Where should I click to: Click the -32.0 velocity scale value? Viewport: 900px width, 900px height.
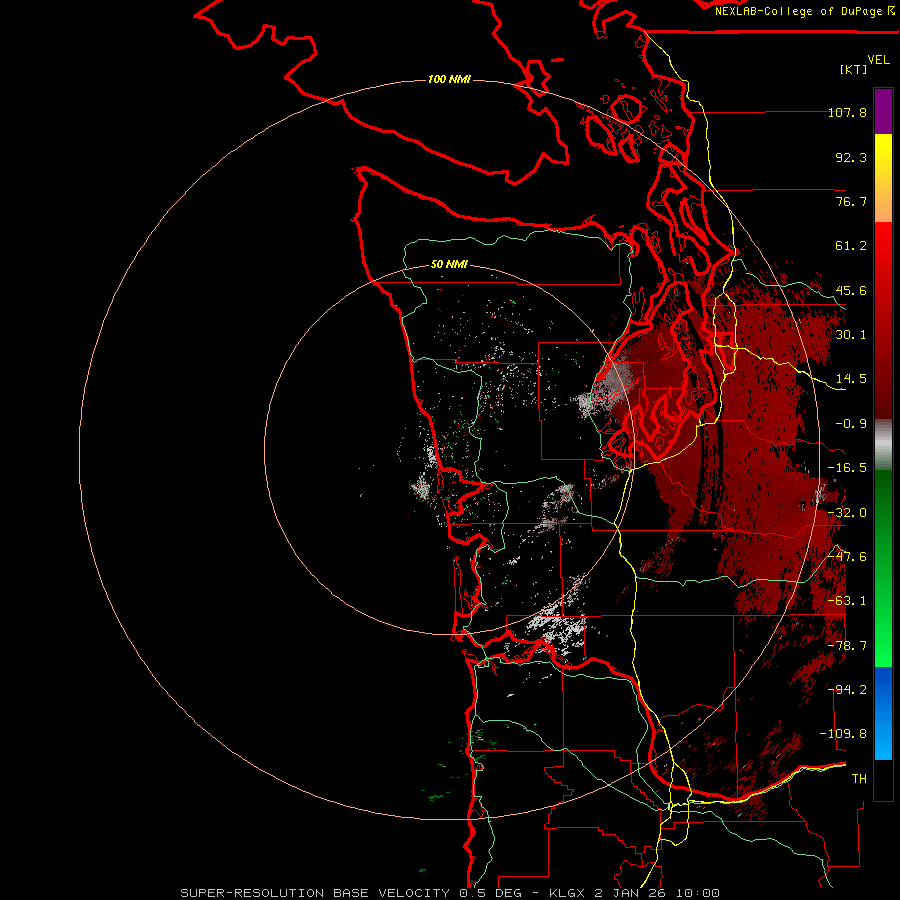pyautogui.click(x=847, y=513)
